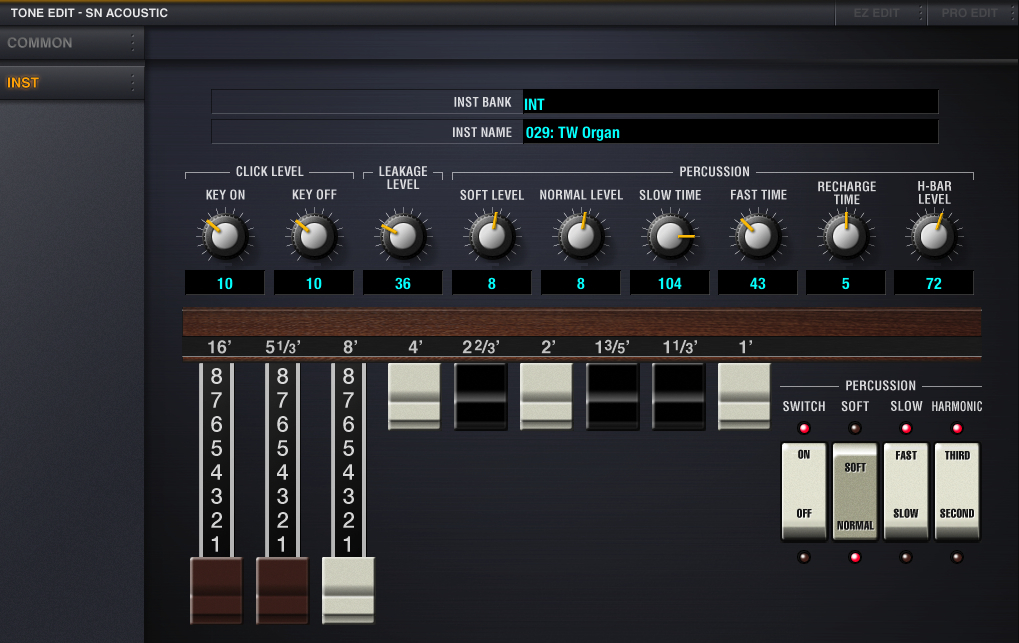
Task: Click the SLOW TIME knob
Action: pos(670,236)
